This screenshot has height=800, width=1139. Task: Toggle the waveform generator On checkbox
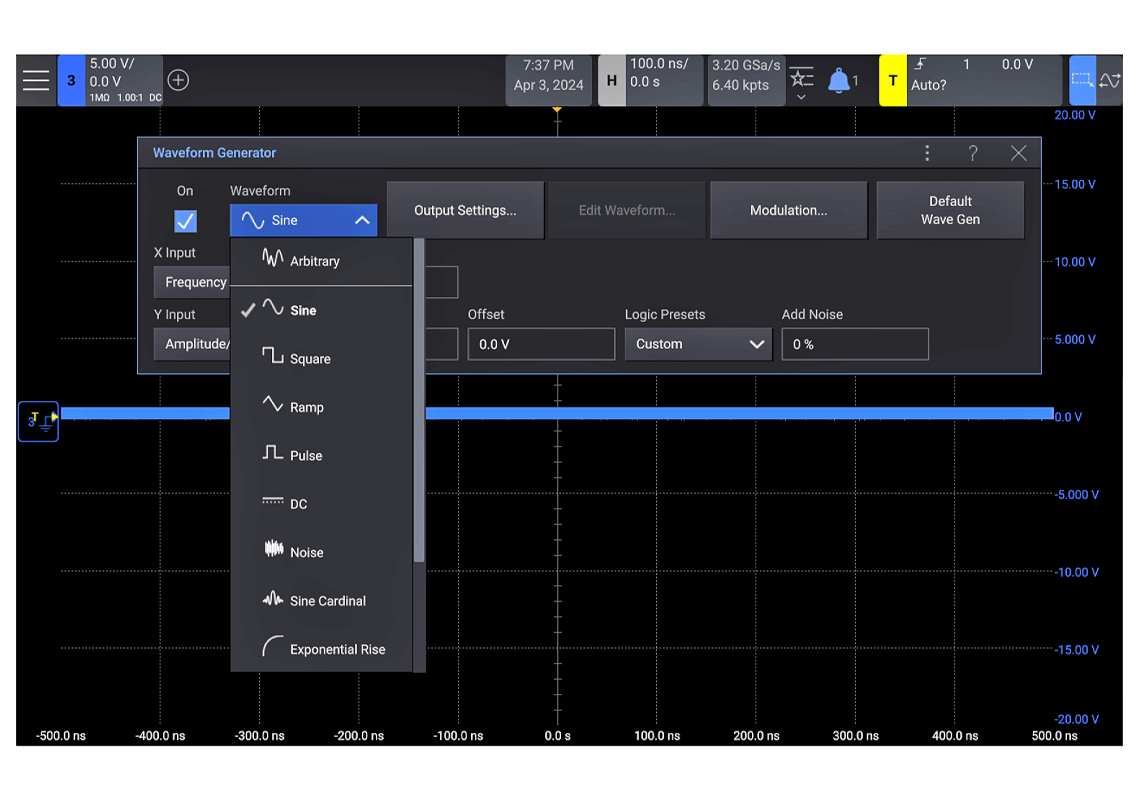(185, 221)
